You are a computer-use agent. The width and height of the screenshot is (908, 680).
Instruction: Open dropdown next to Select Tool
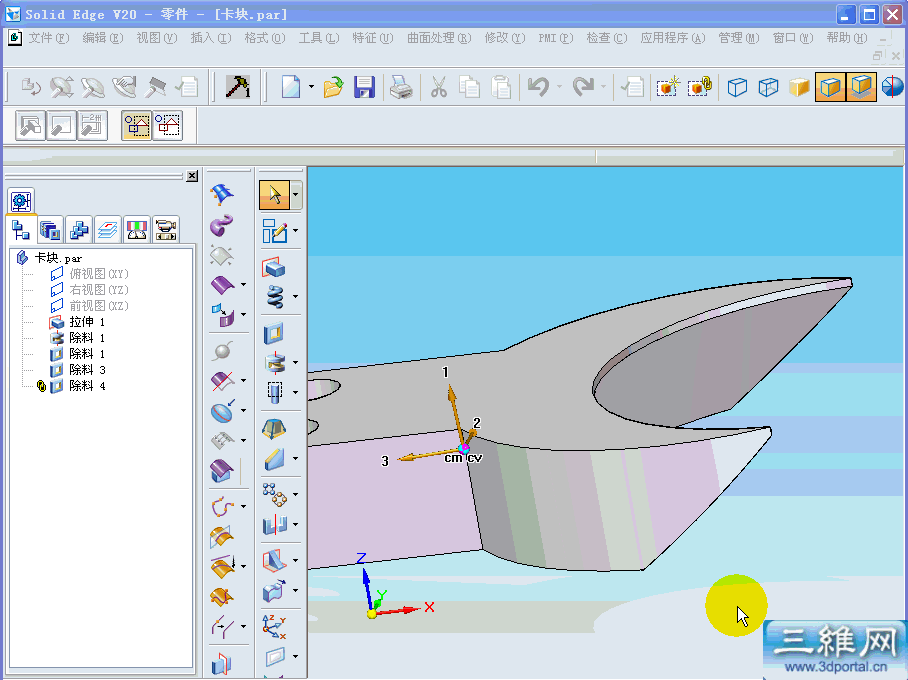(x=296, y=195)
